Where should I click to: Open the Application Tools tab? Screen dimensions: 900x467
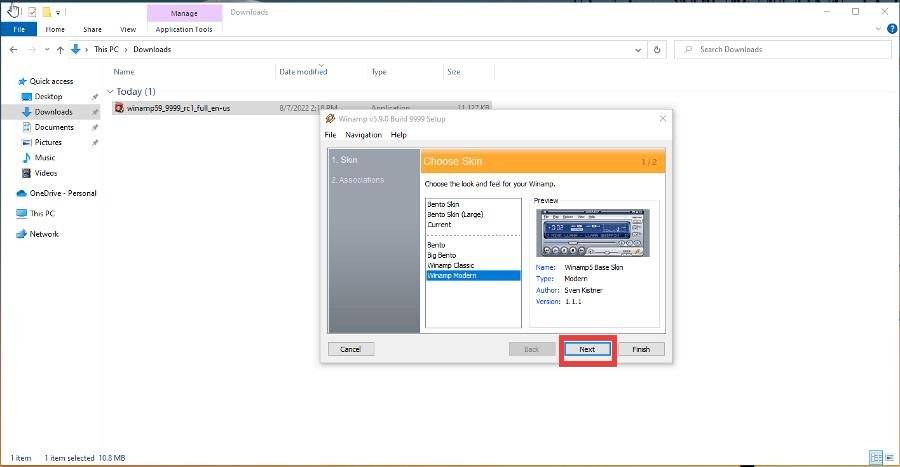point(184,29)
